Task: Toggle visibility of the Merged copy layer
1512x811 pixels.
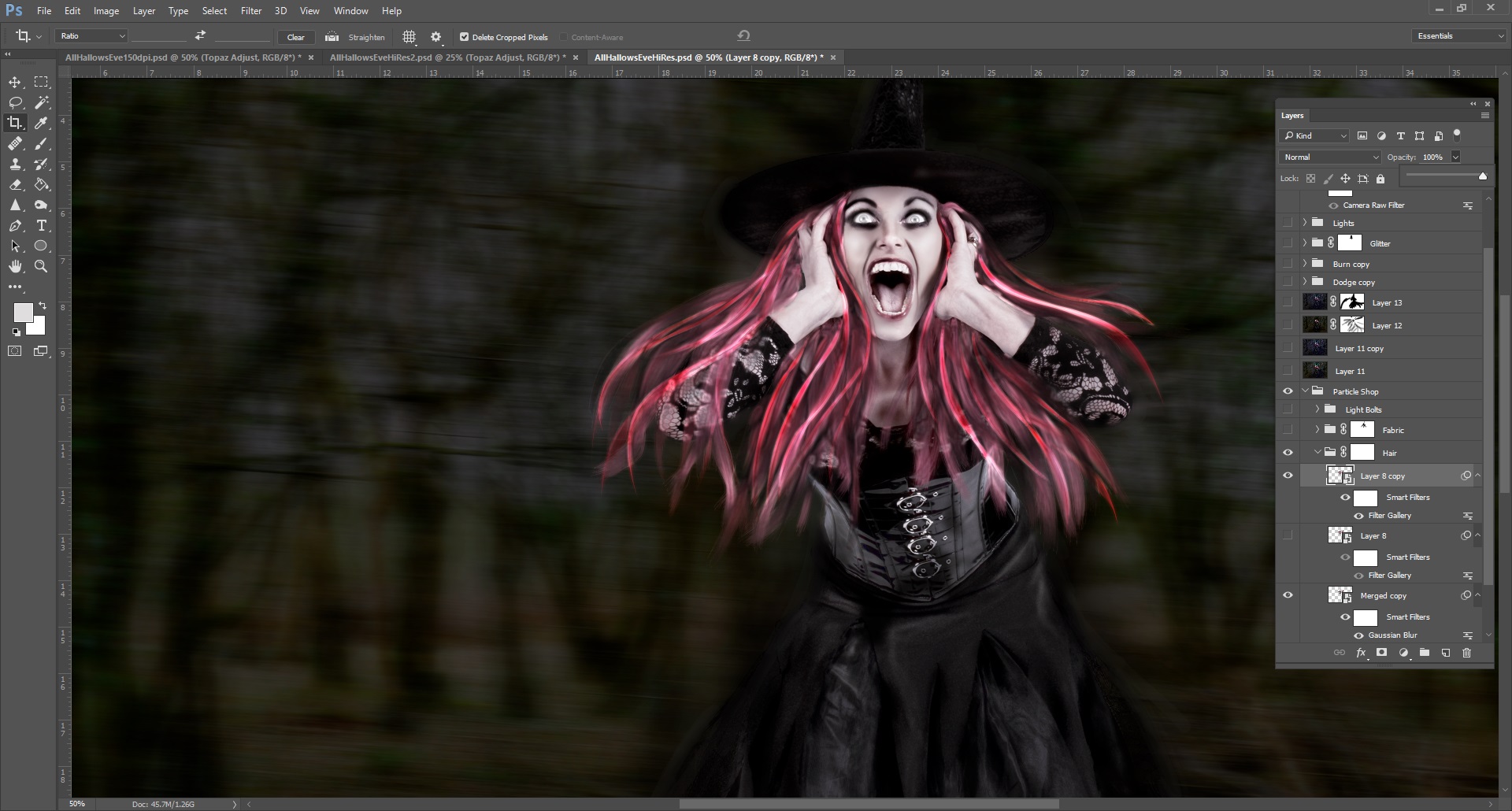Action: (1288, 595)
